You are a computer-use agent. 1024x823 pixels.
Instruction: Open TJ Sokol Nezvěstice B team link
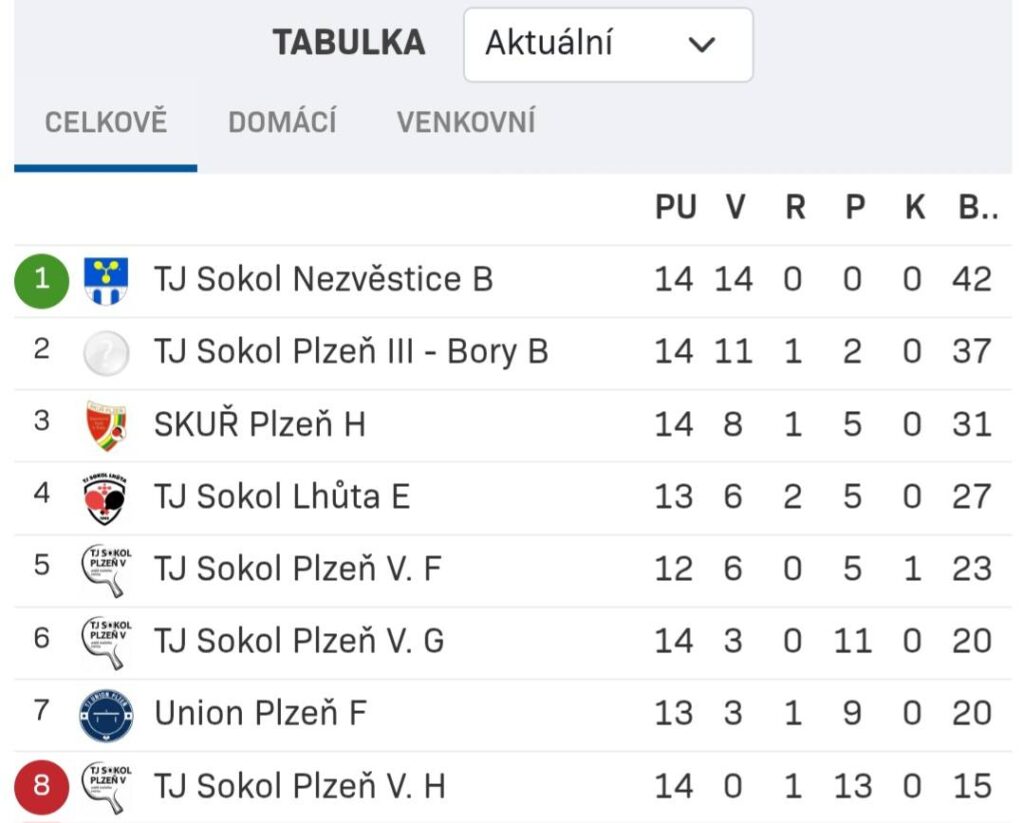(x=323, y=279)
